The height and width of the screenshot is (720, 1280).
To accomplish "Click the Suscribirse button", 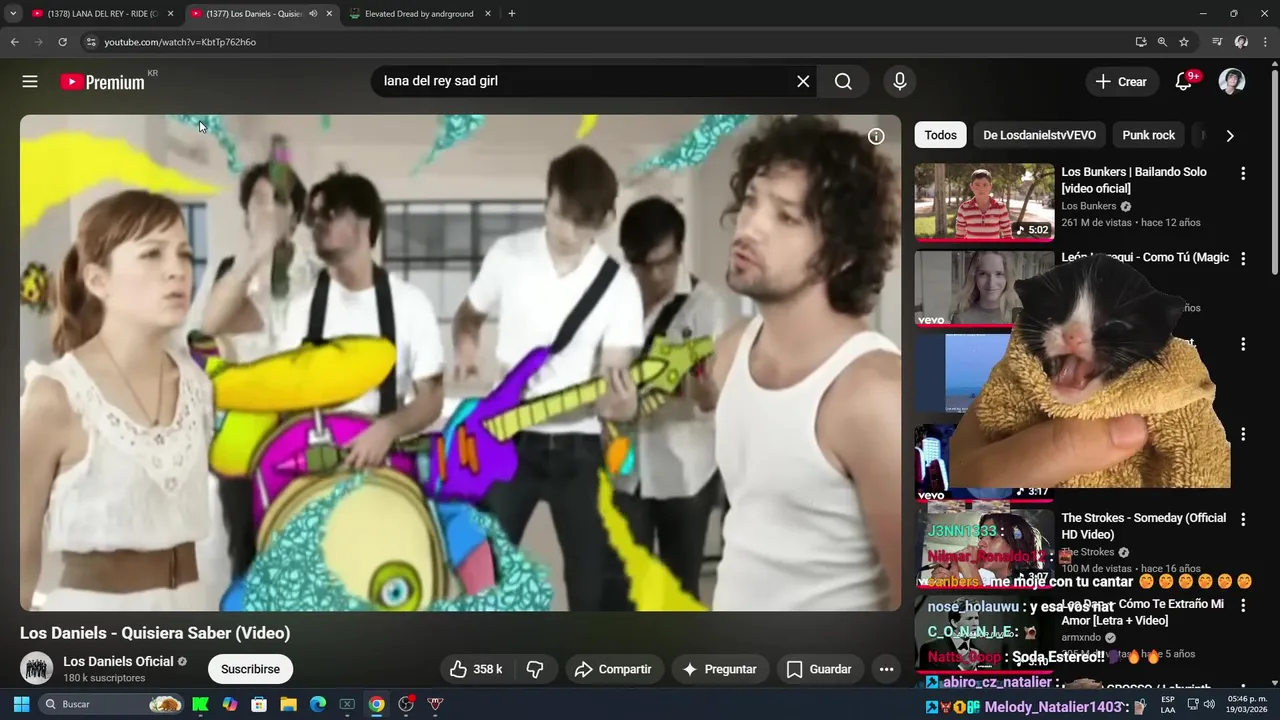I will [250, 669].
